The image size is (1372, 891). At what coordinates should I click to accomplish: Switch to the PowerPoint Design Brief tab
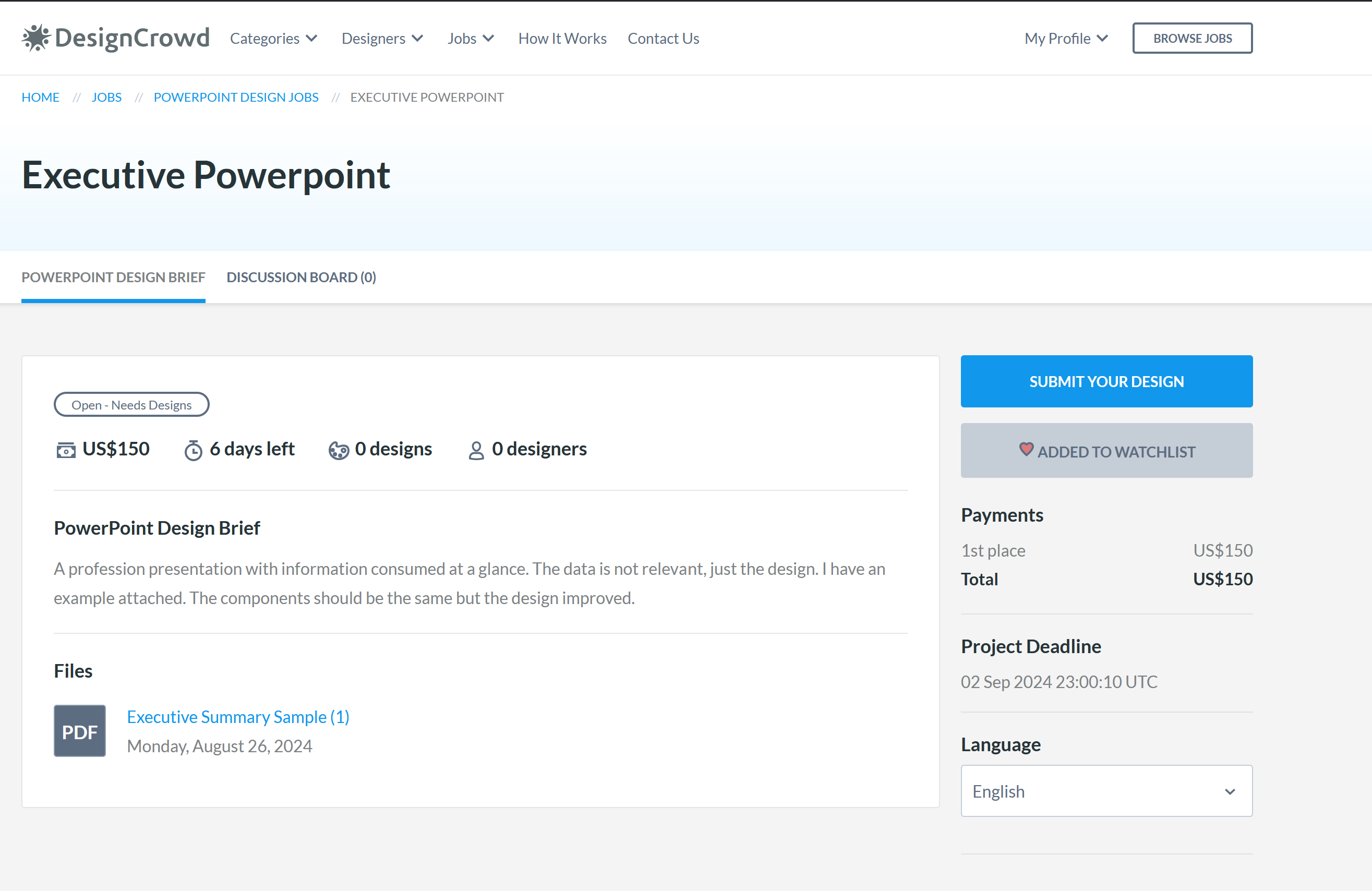pyautogui.click(x=114, y=277)
